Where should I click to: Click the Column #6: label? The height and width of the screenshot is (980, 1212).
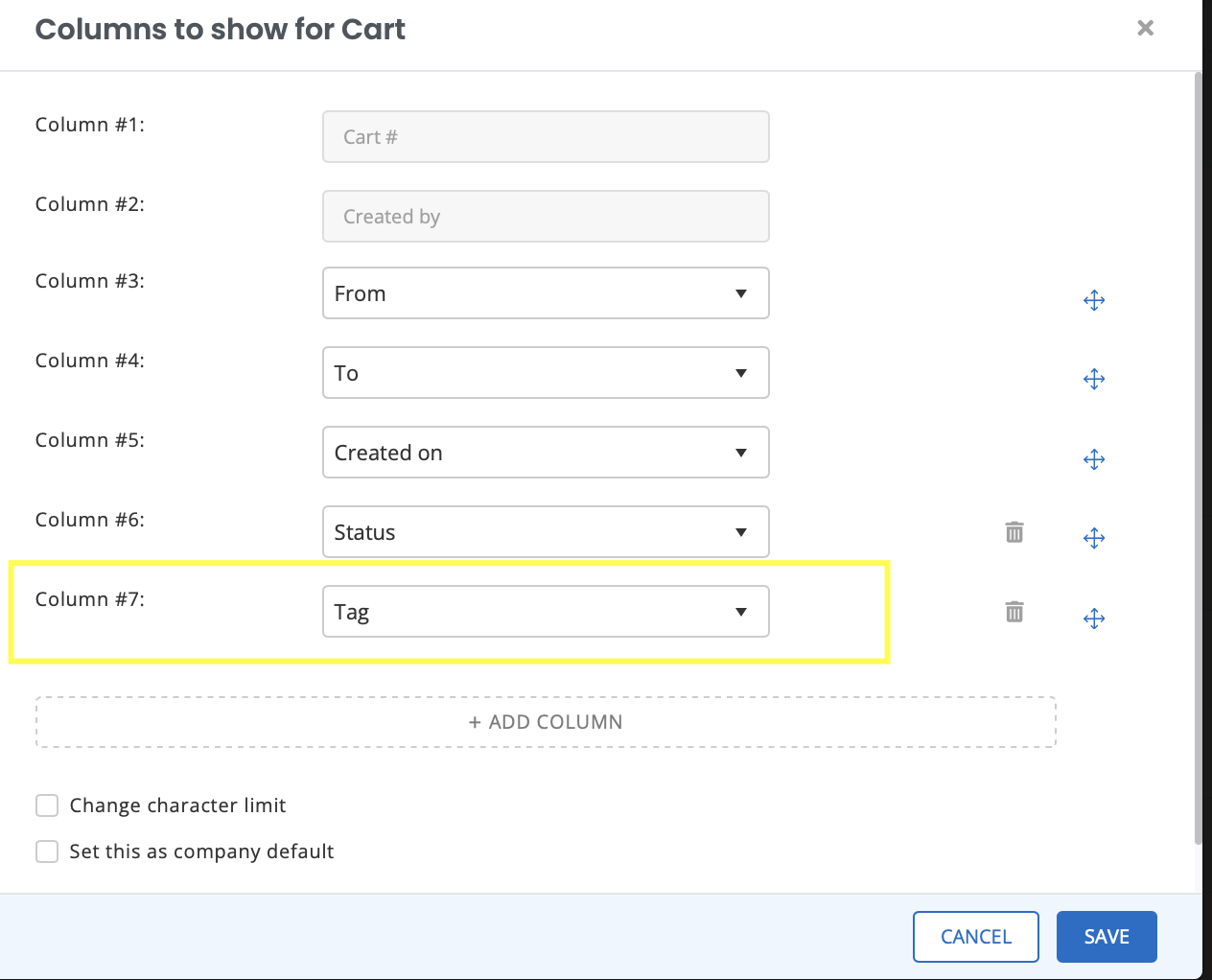[x=90, y=520]
